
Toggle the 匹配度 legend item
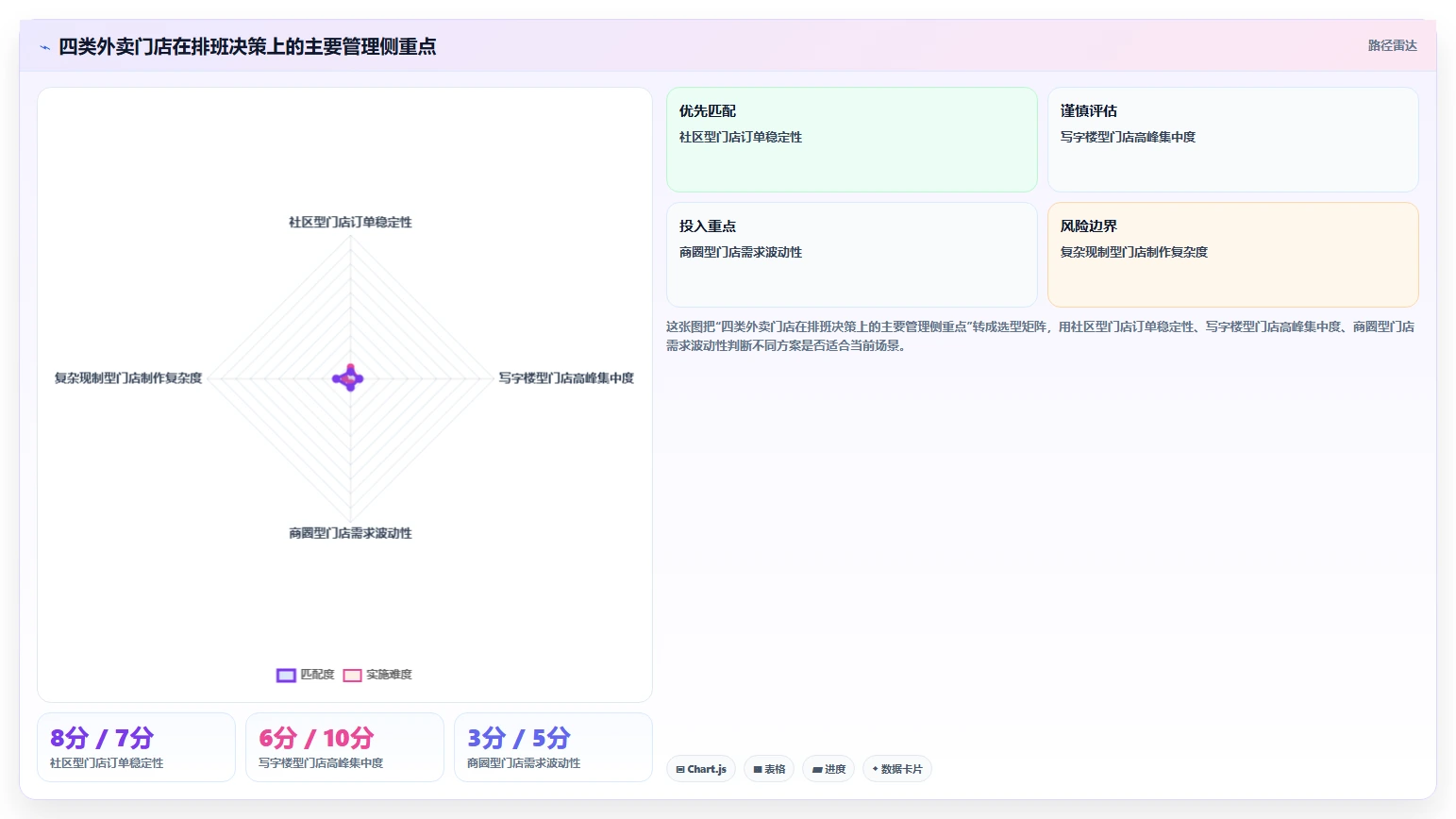[305, 675]
